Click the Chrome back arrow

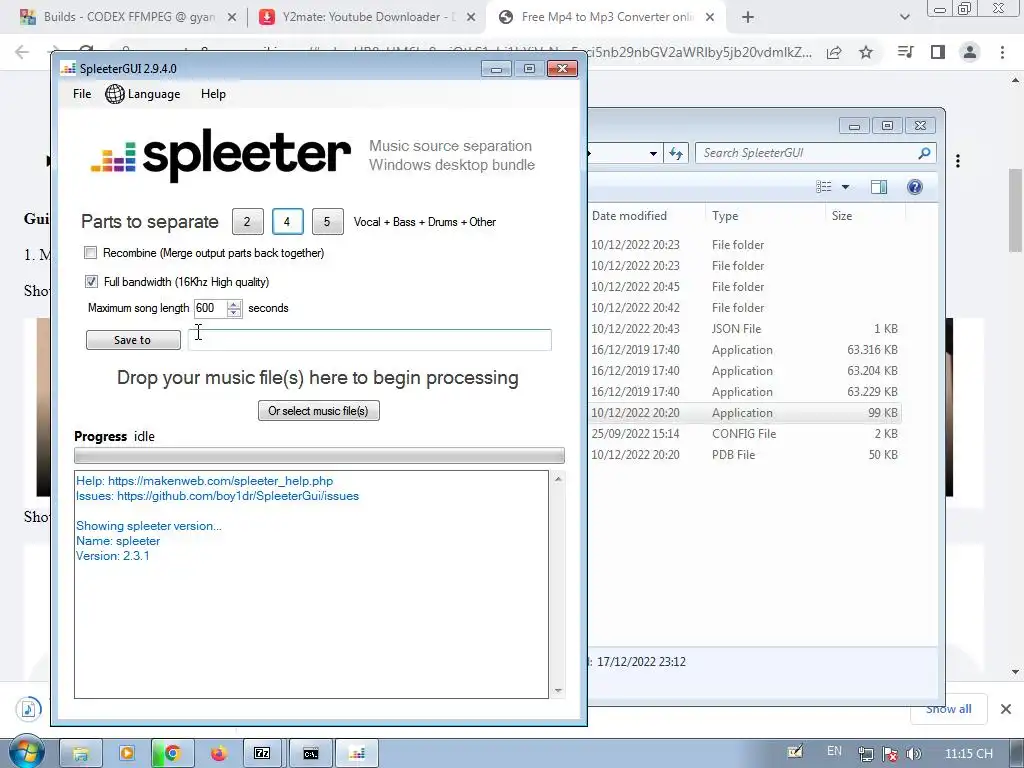22,52
